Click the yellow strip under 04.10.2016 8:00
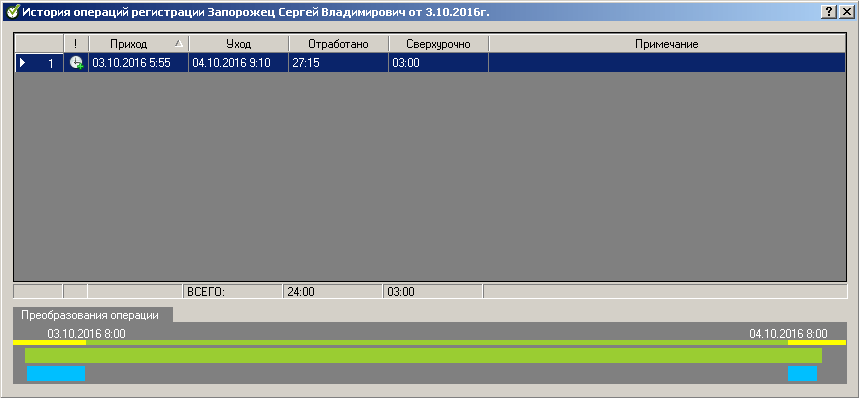859x398 pixels. pyautogui.click(x=817, y=342)
